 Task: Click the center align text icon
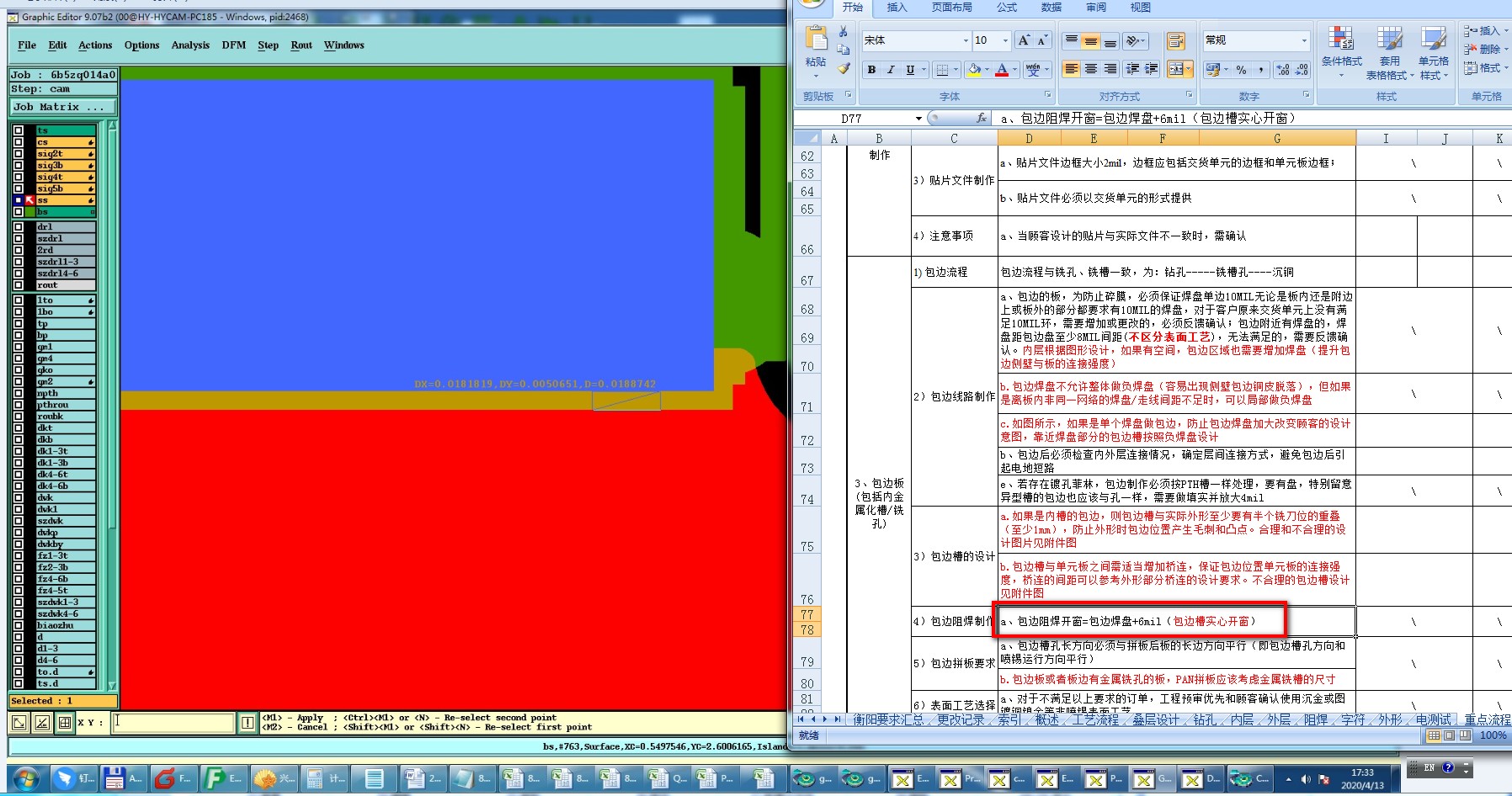(x=1091, y=69)
